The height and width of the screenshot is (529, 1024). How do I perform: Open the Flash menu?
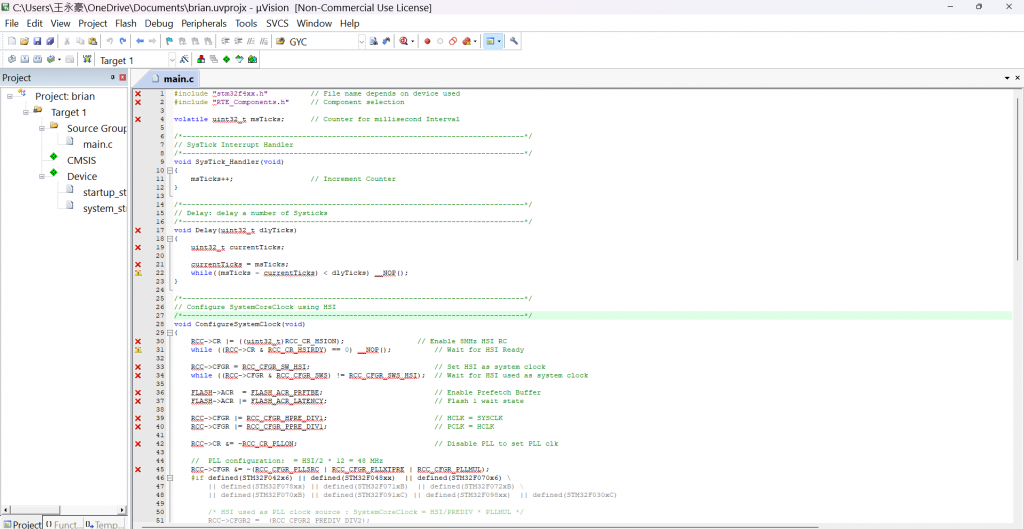126,24
